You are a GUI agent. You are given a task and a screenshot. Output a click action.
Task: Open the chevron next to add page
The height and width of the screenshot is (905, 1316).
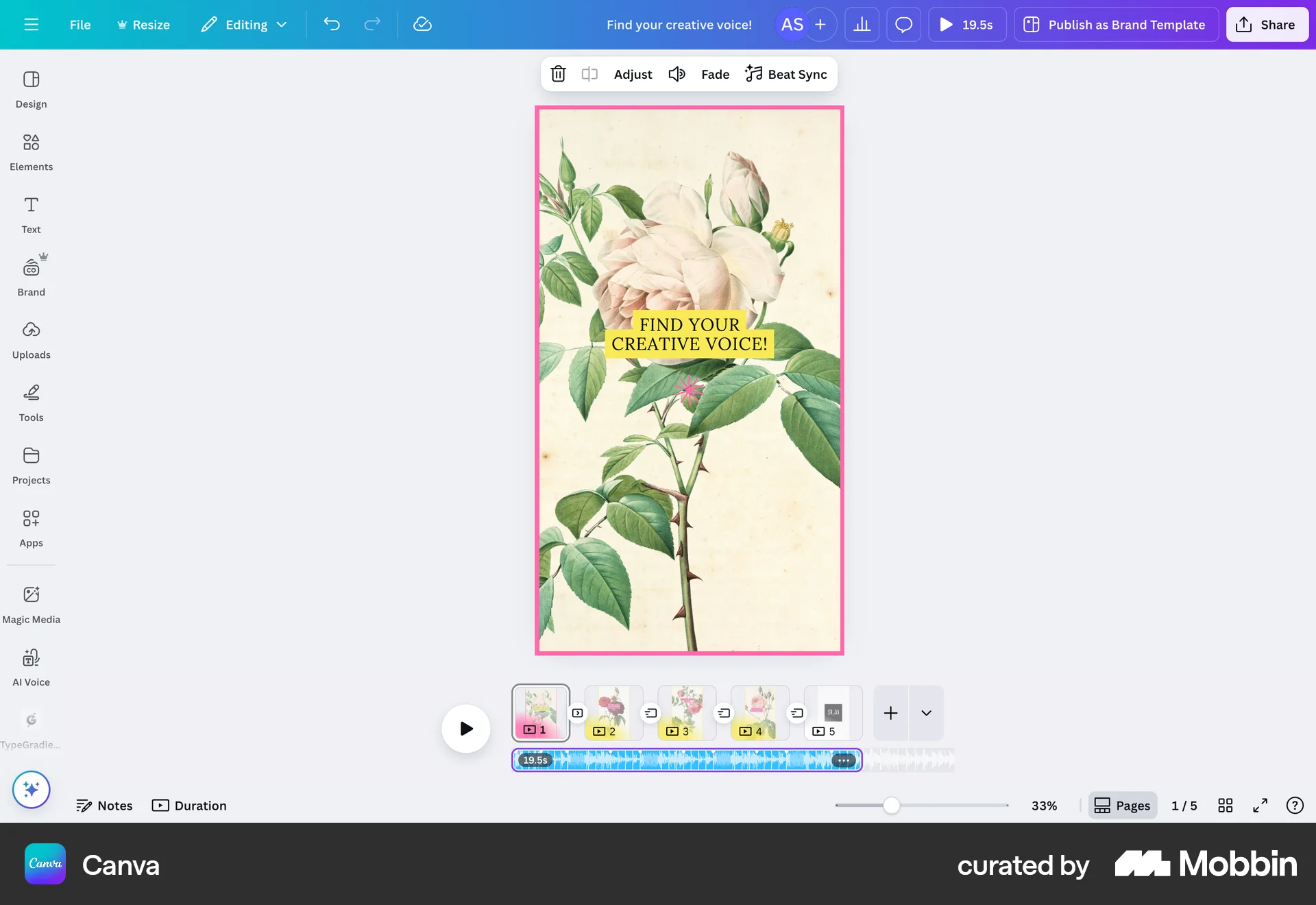tap(927, 713)
